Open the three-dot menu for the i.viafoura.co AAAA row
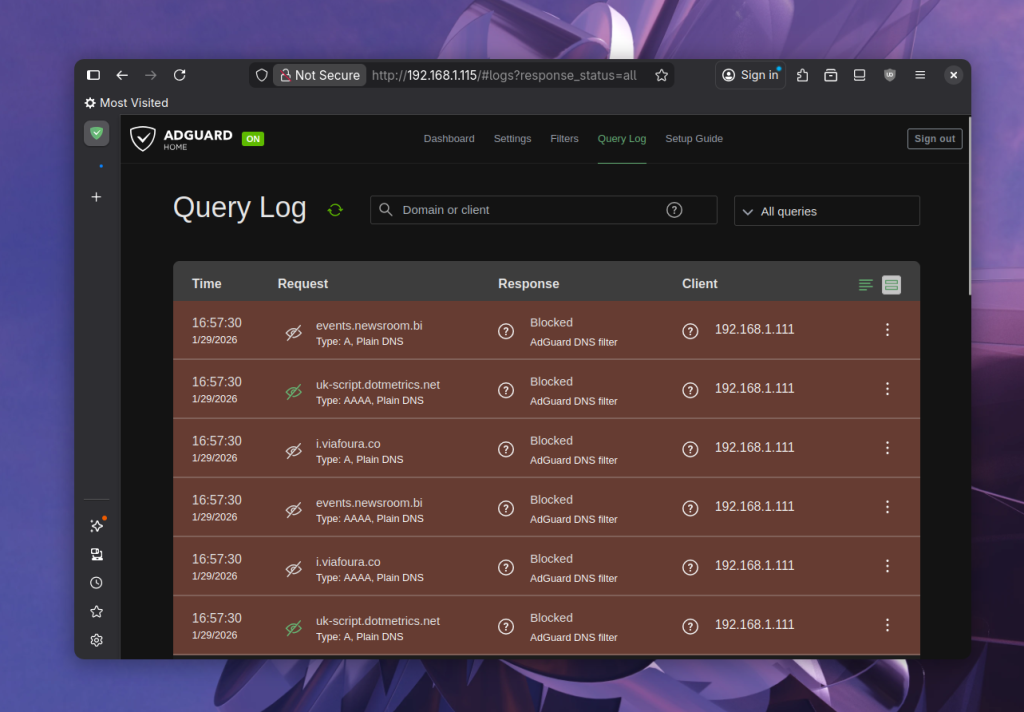This screenshot has width=1024, height=712. pyautogui.click(x=887, y=566)
